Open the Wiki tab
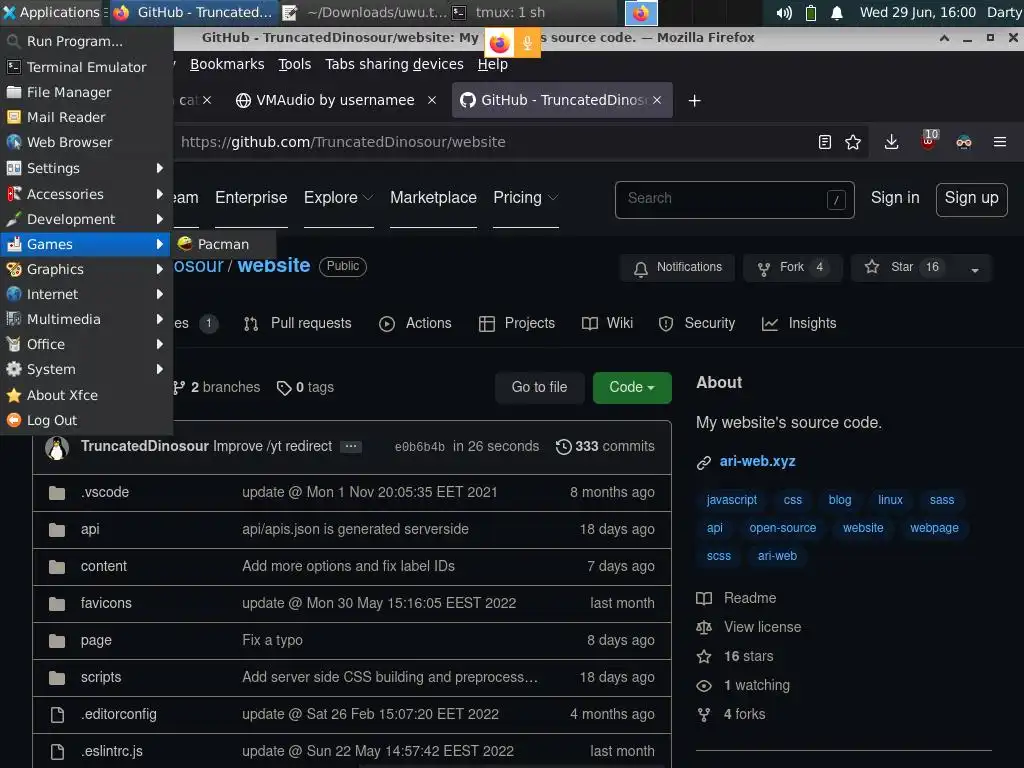Image resolution: width=1024 pixels, height=768 pixels. click(607, 323)
